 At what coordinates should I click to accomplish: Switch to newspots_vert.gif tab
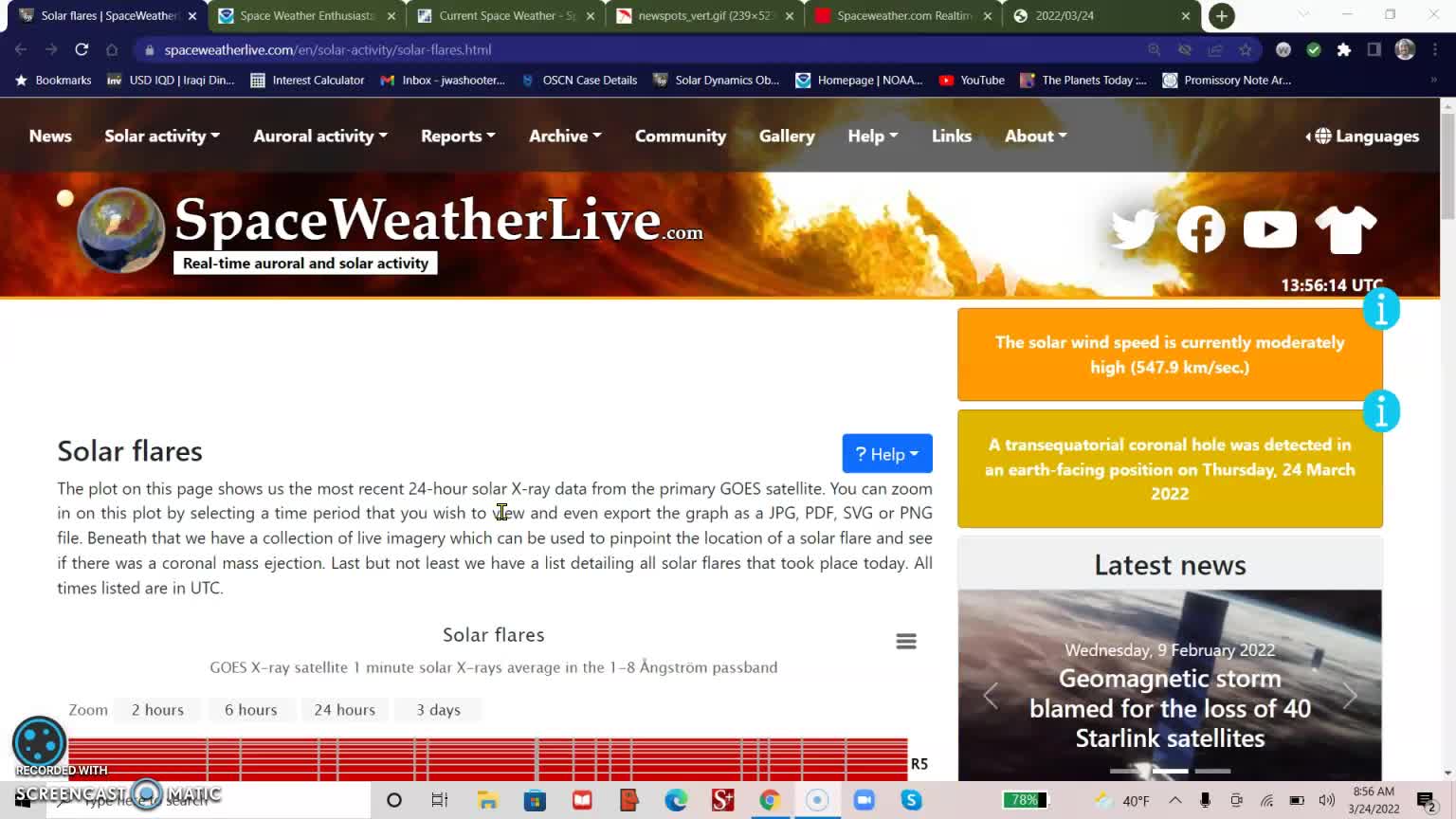705,16
